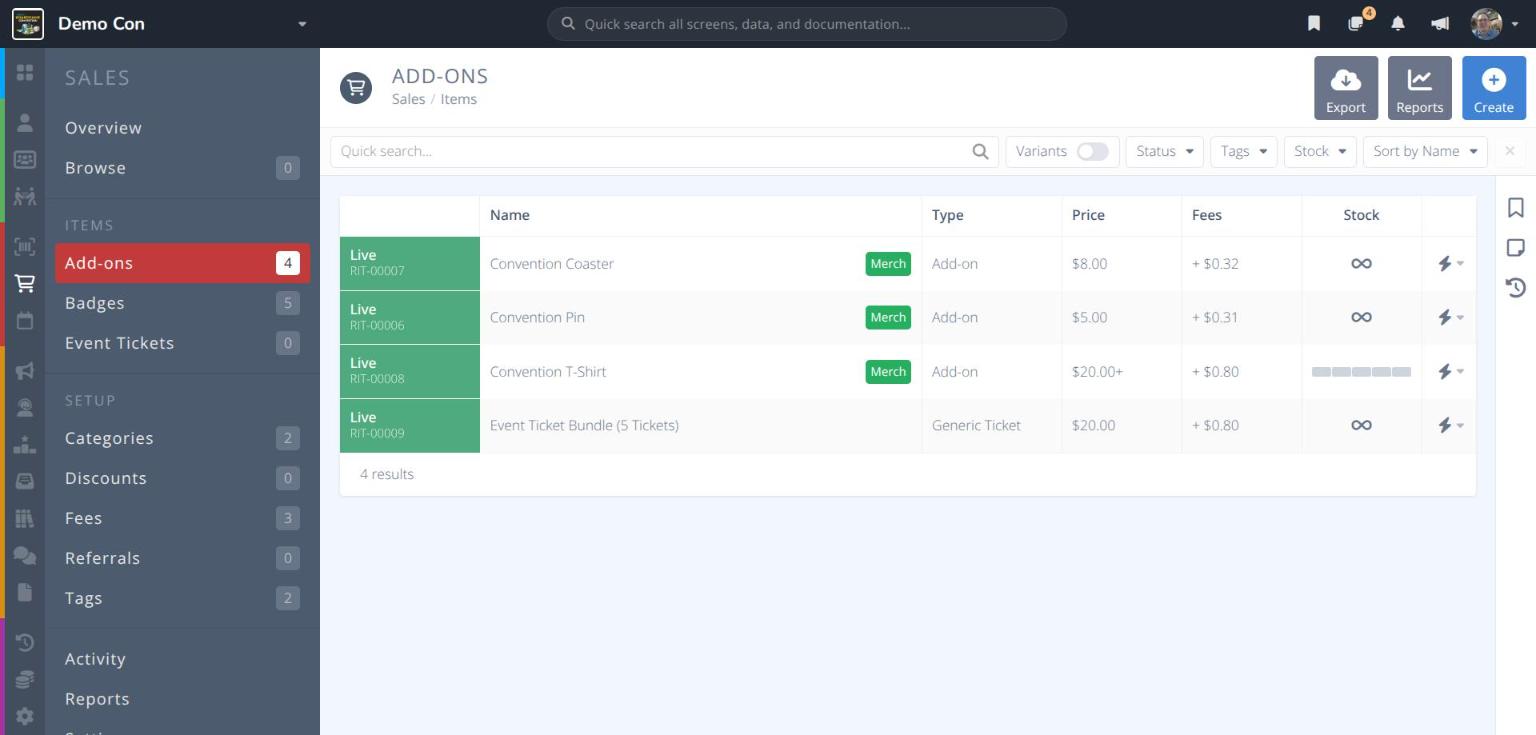Open the settings gear icon in the left rail
Image resolution: width=1536 pixels, height=735 pixels.
point(25,716)
